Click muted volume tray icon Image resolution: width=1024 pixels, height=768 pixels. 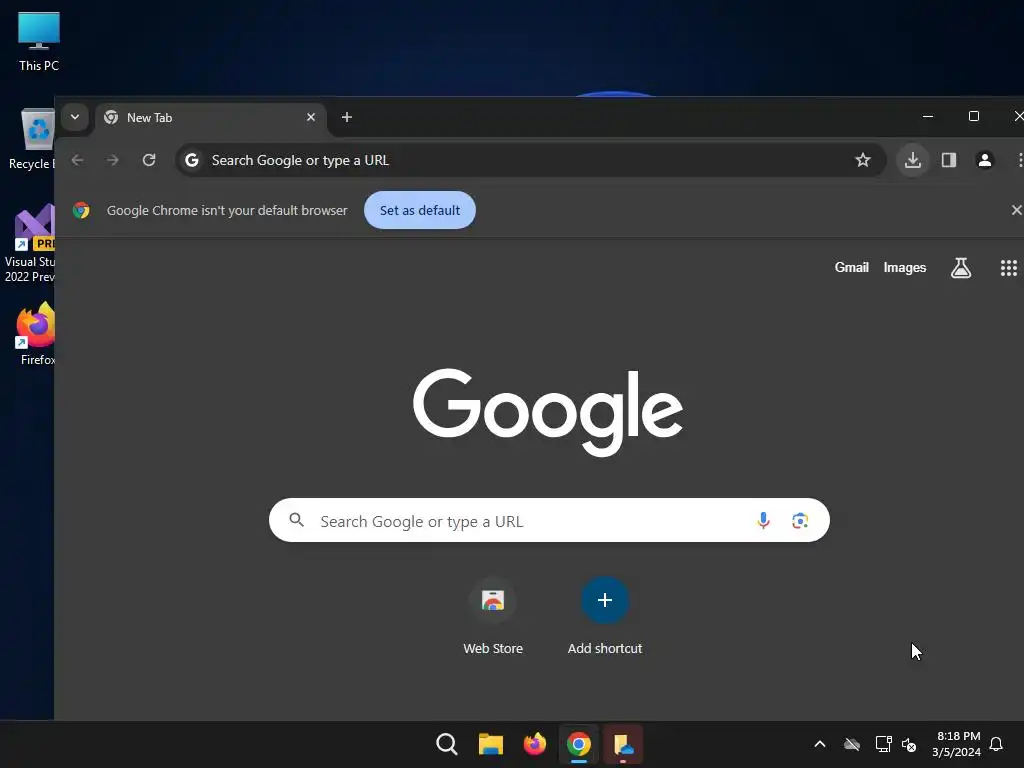[909, 744]
